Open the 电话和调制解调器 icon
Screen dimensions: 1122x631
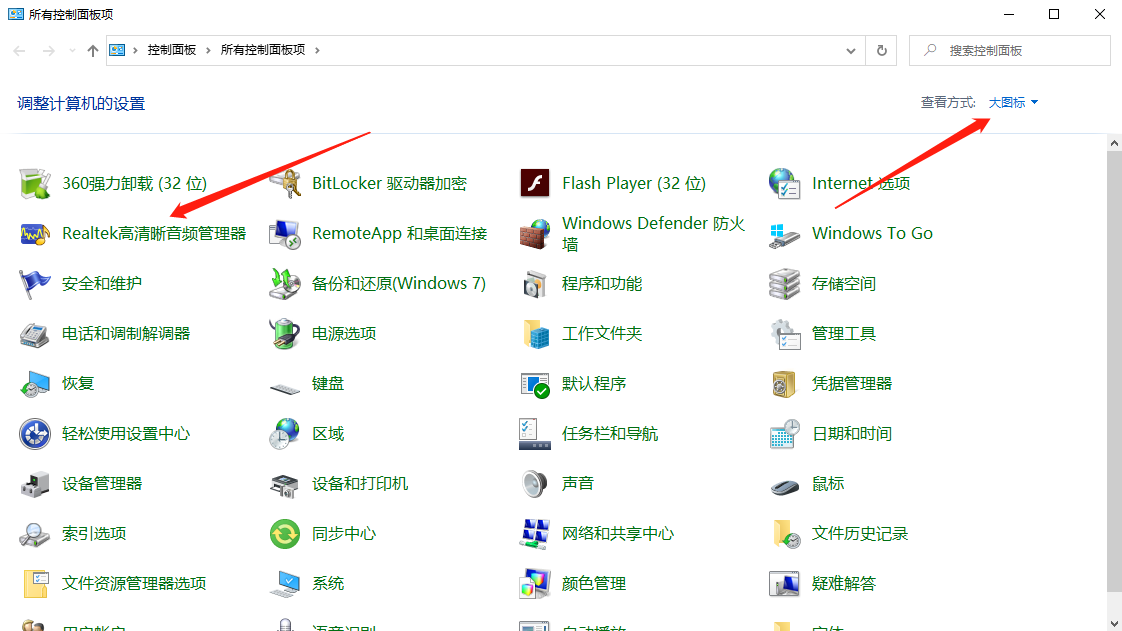coord(34,335)
